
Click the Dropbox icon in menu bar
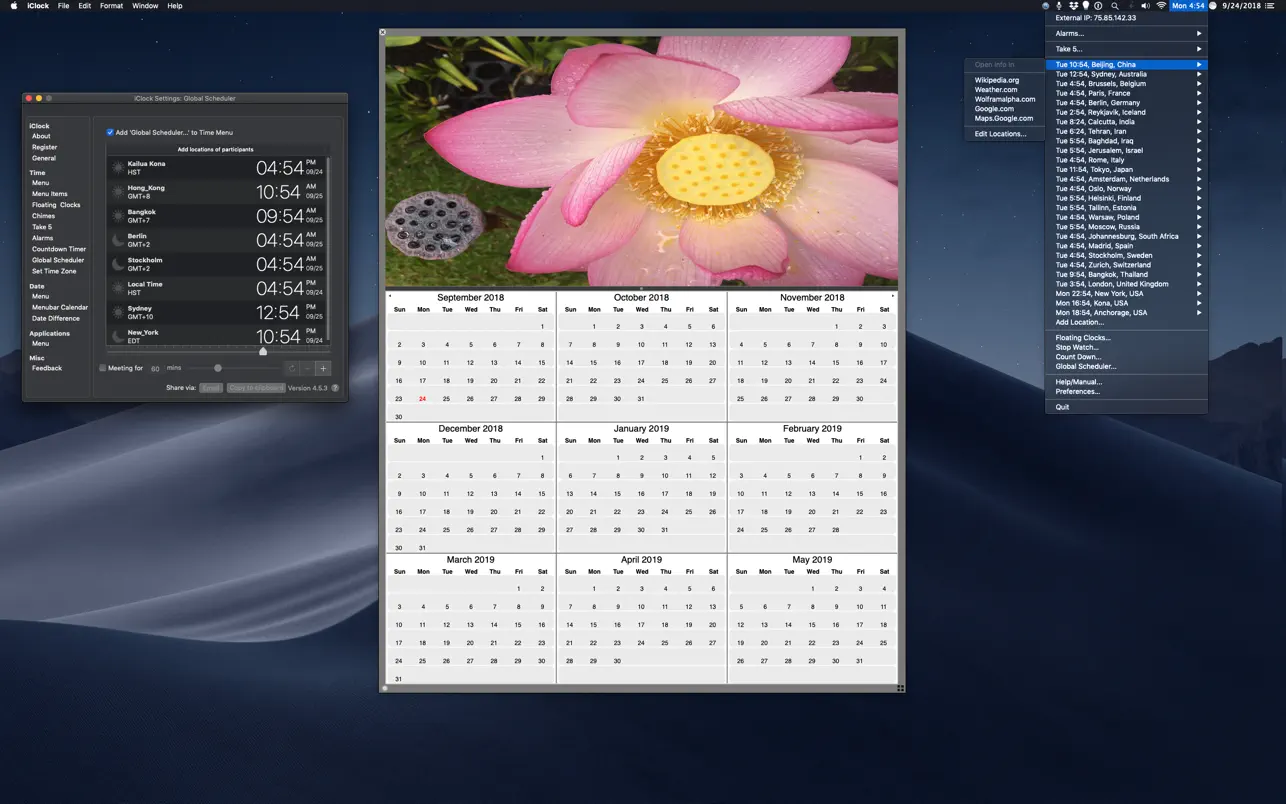[x=1072, y=6]
